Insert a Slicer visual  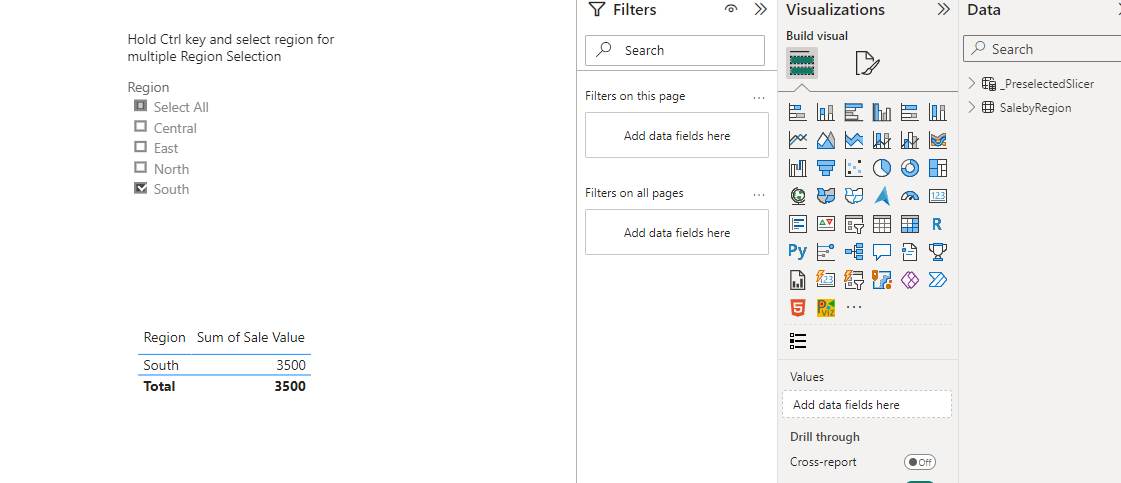854,224
